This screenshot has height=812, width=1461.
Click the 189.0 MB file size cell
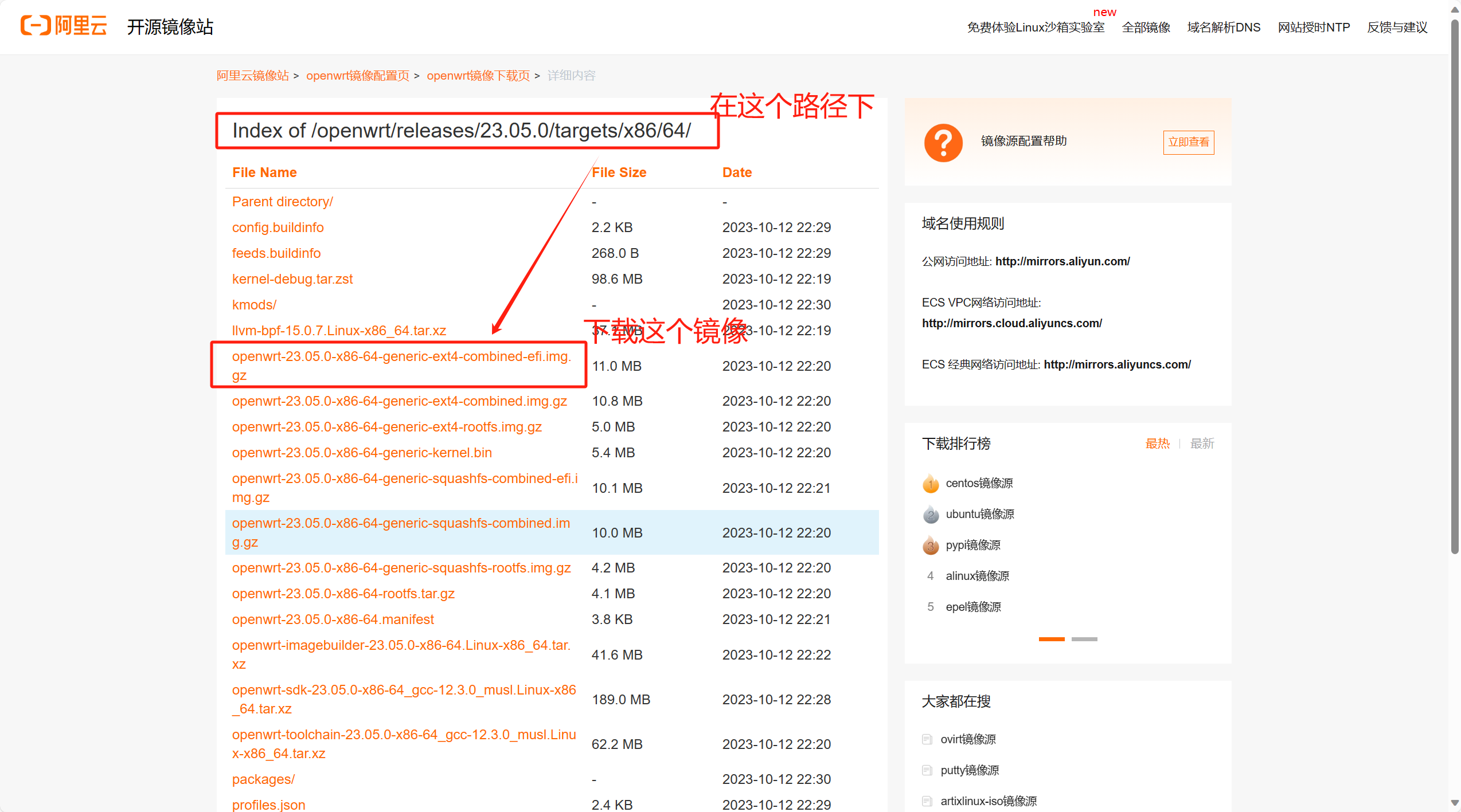621,699
